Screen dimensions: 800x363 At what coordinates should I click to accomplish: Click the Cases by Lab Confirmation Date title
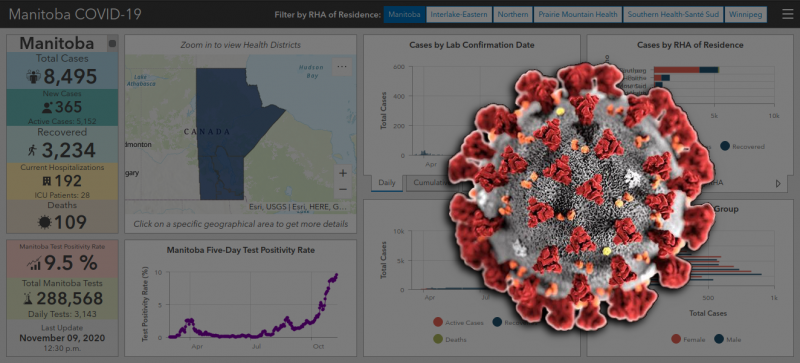(x=471, y=45)
